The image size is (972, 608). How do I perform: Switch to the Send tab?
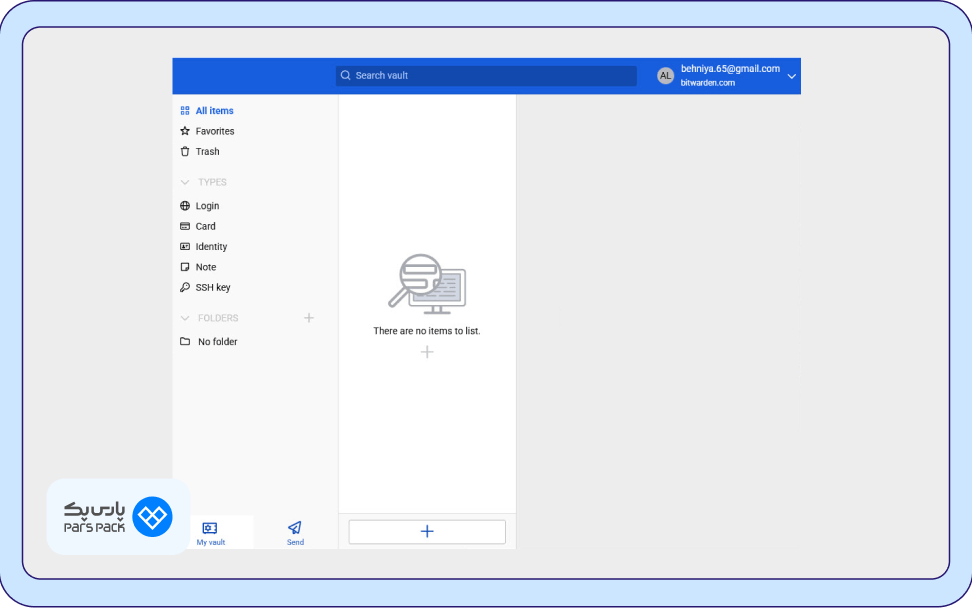click(295, 532)
